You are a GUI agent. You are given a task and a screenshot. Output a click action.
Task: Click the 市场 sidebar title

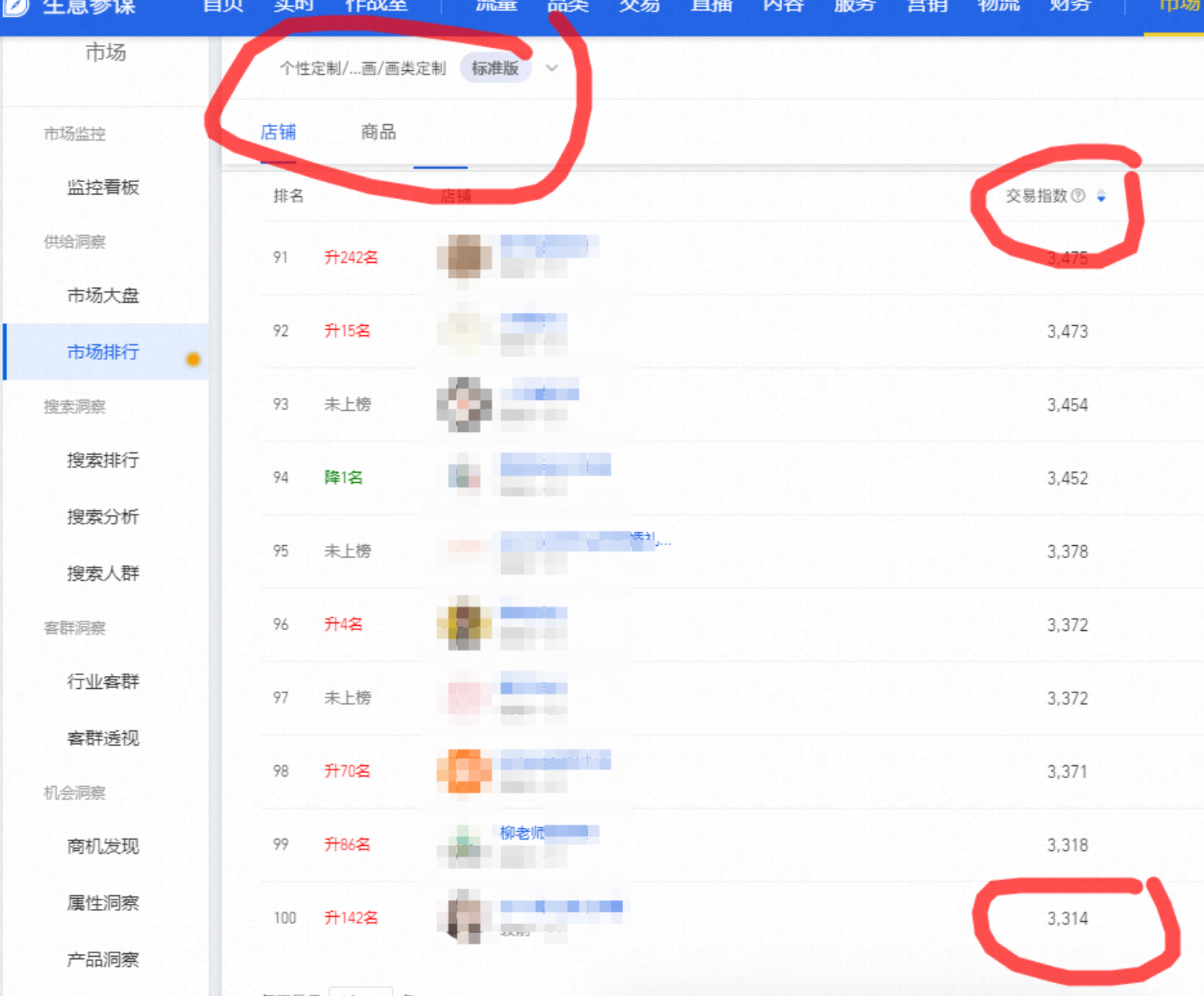point(105,52)
